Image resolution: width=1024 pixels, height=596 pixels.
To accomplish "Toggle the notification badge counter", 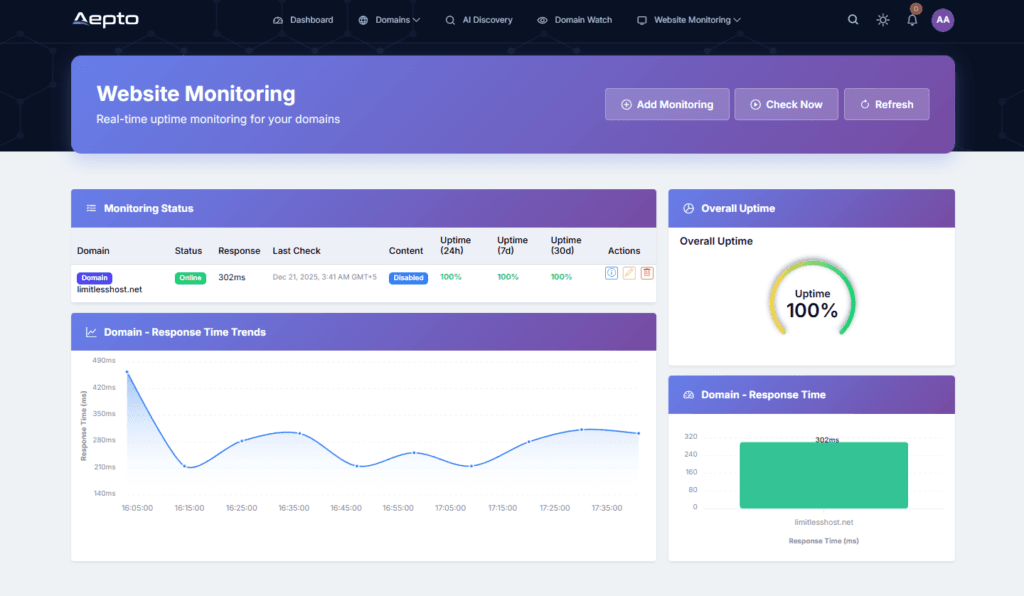I will pos(915,8).
